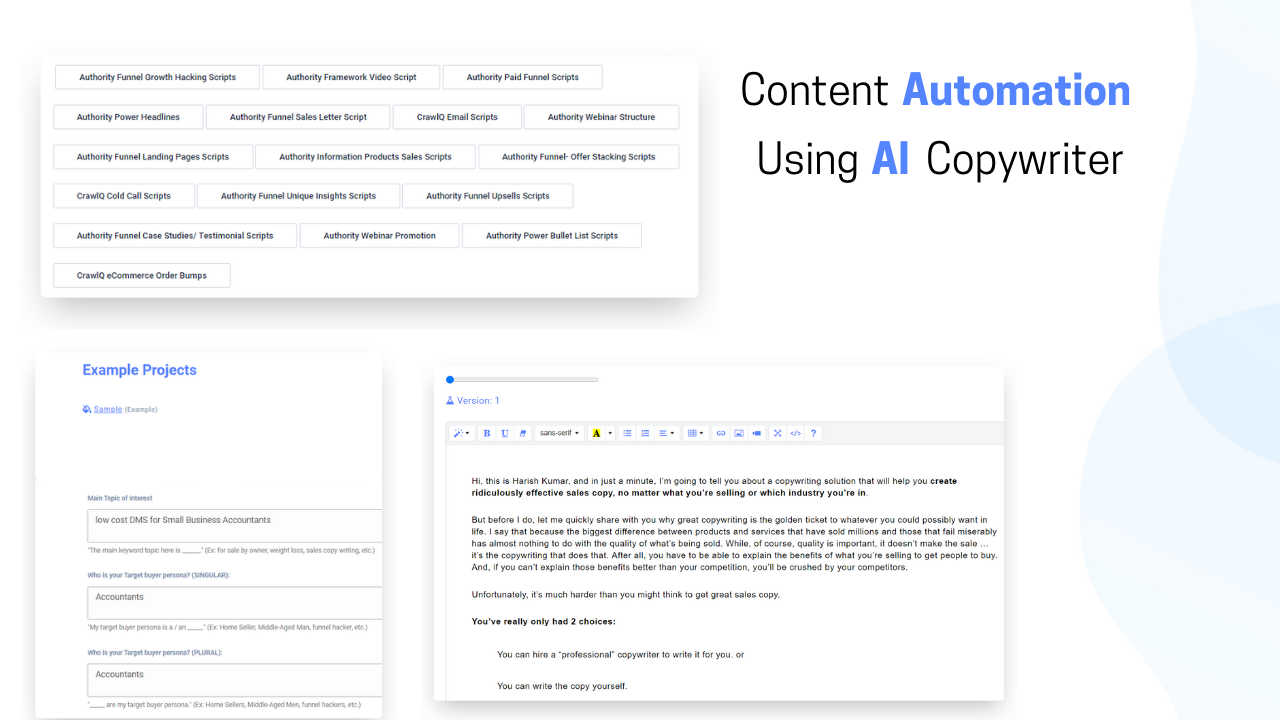Click the "(Example)" text after Sample
The height and width of the screenshot is (720, 1280).
pyautogui.click(x=141, y=410)
